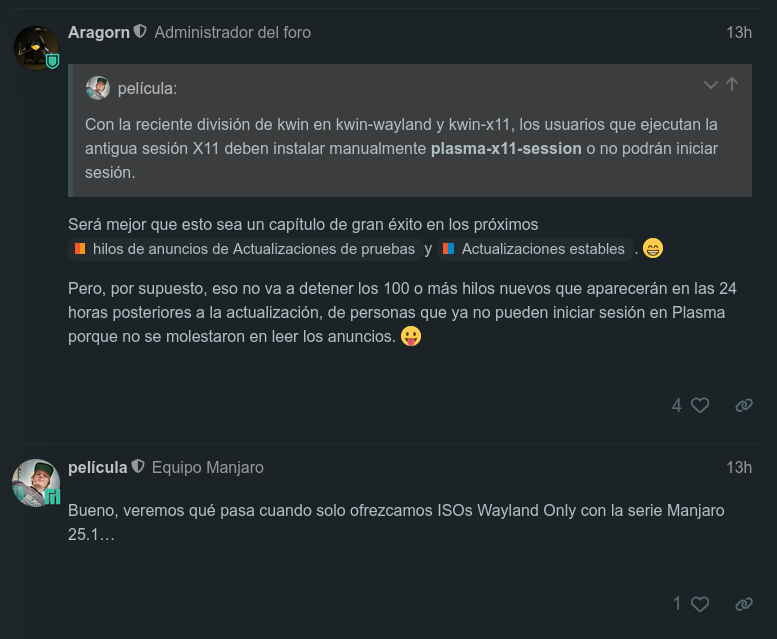
Task: Like película's post with the heart icon
Action: click(700, 604)
